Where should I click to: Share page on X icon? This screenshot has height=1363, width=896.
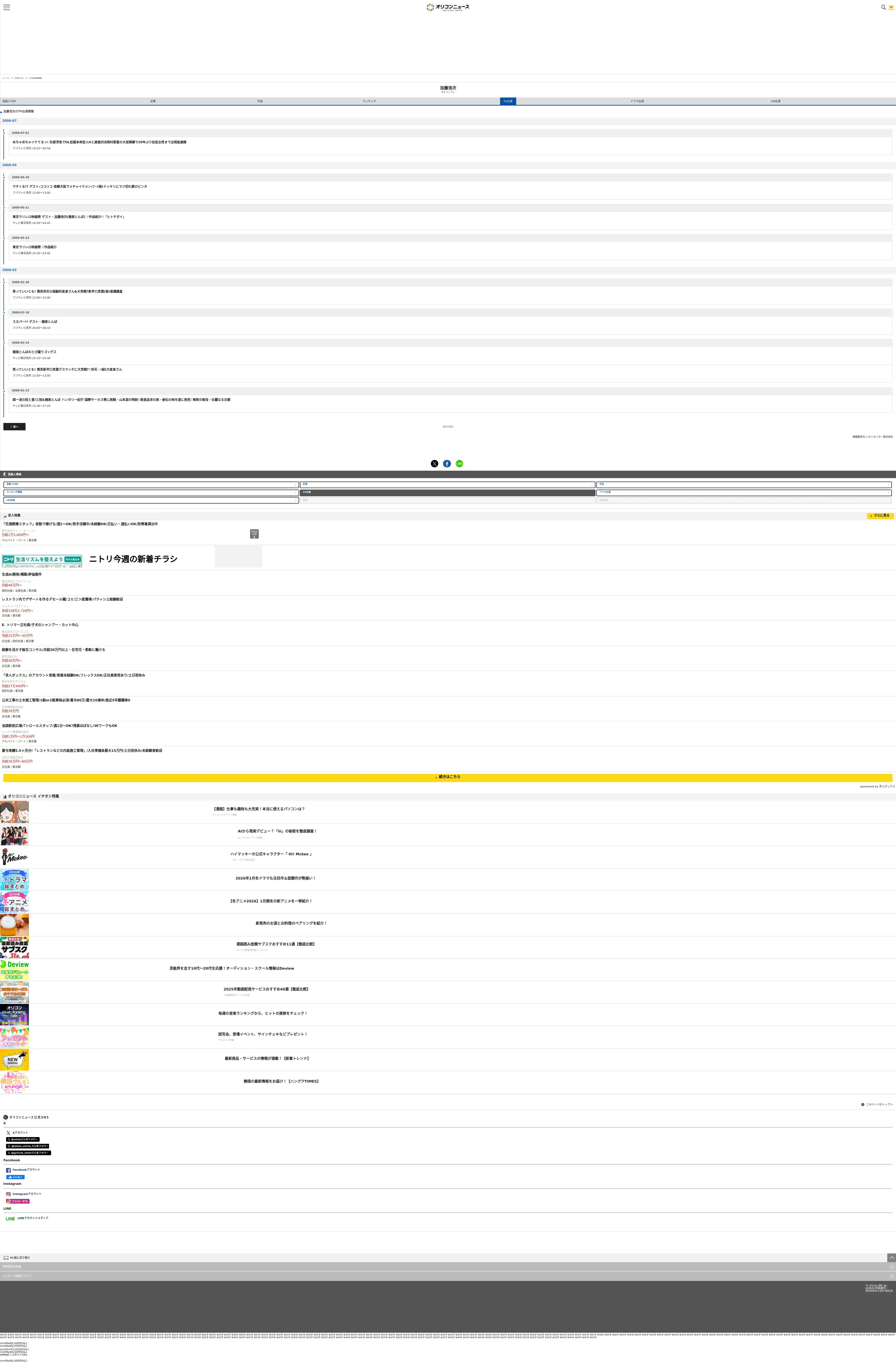pos(434,464)
